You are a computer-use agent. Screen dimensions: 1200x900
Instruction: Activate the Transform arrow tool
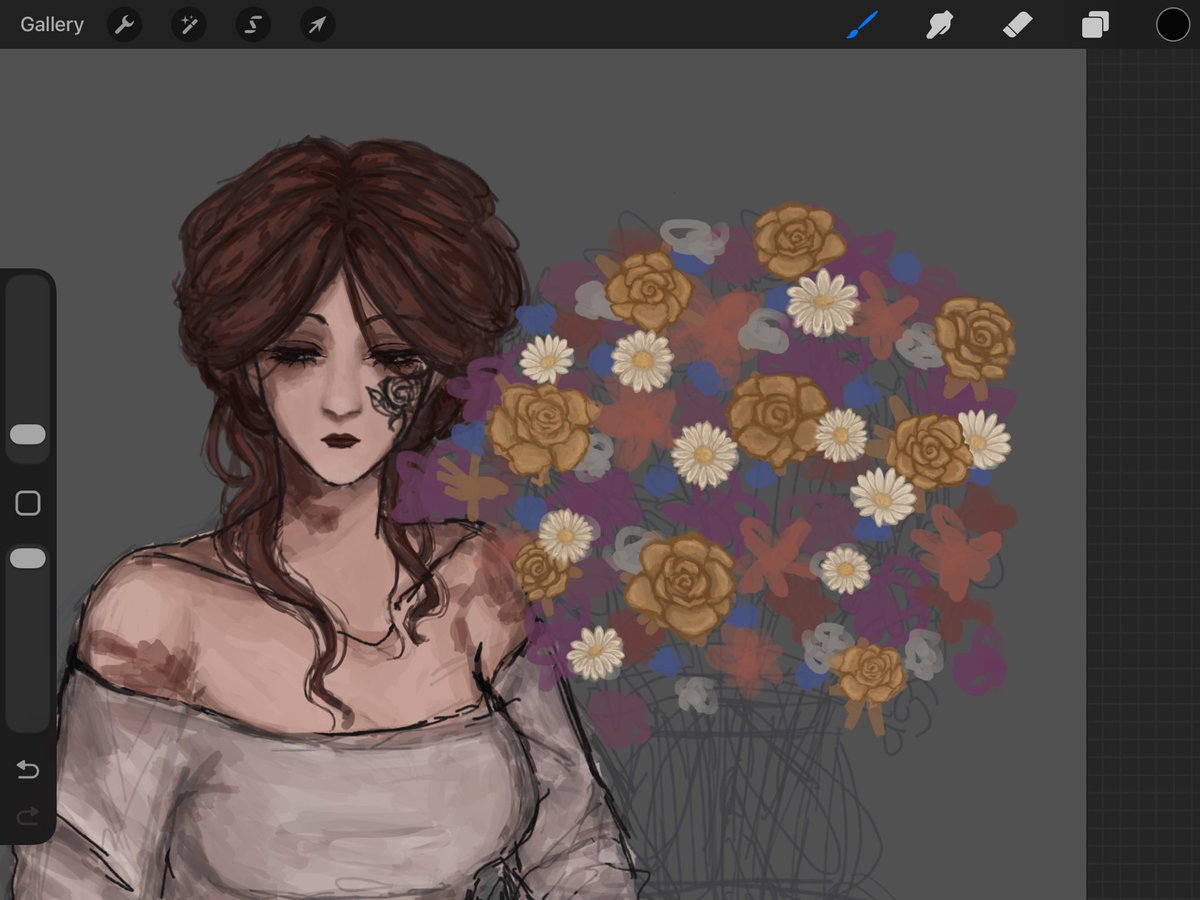(317, 24)
